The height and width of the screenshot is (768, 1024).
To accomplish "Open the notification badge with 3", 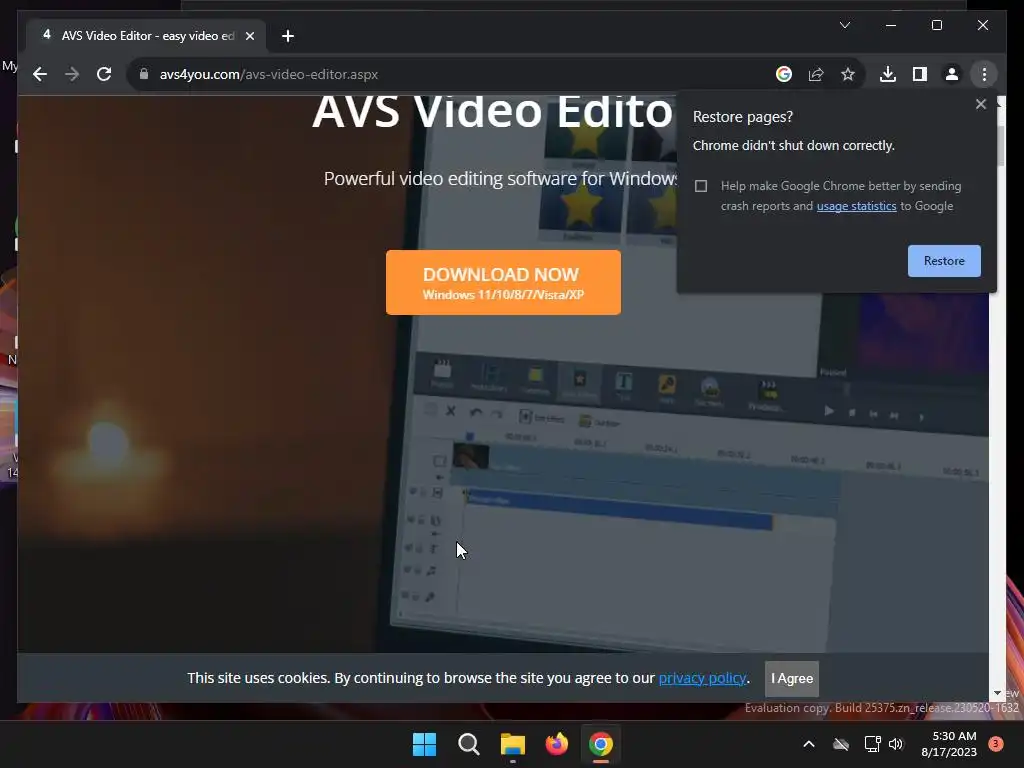I will (x=995, y=744).
